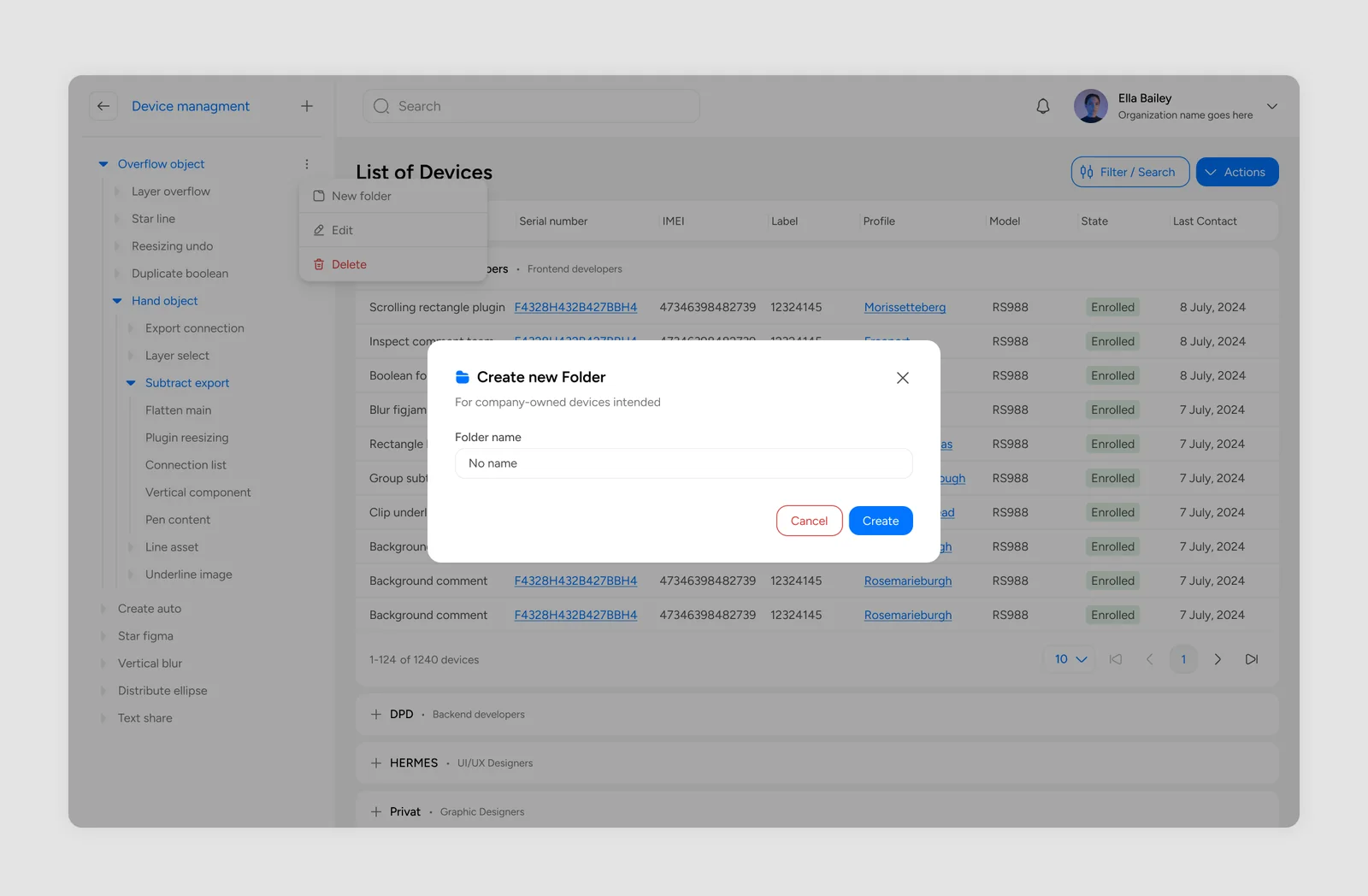Collapse the Overflow object tree node
The width and height of the screenshot is (1368, 896).
pyautogui.click(x=103, y=164)
